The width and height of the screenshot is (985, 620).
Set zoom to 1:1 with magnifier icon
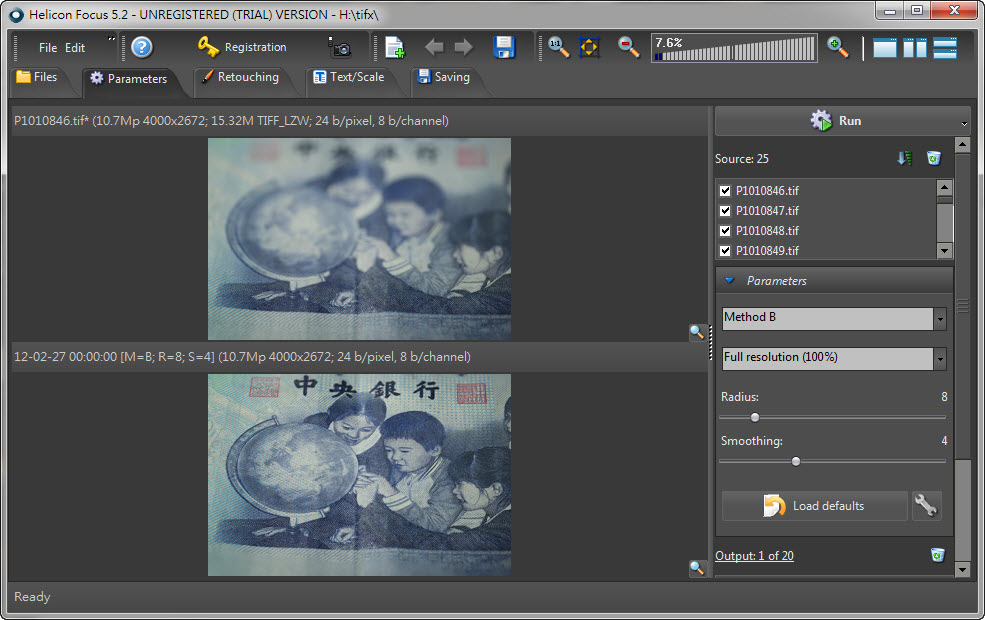point(558,47)
